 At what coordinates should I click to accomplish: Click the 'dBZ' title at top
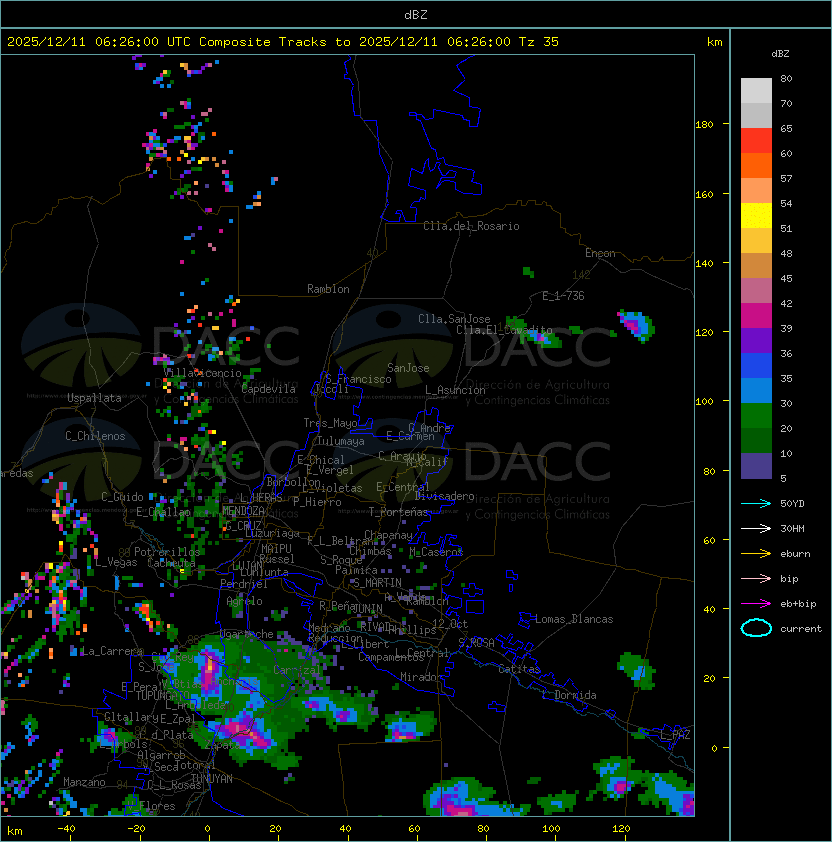click(x=416, y=14)
